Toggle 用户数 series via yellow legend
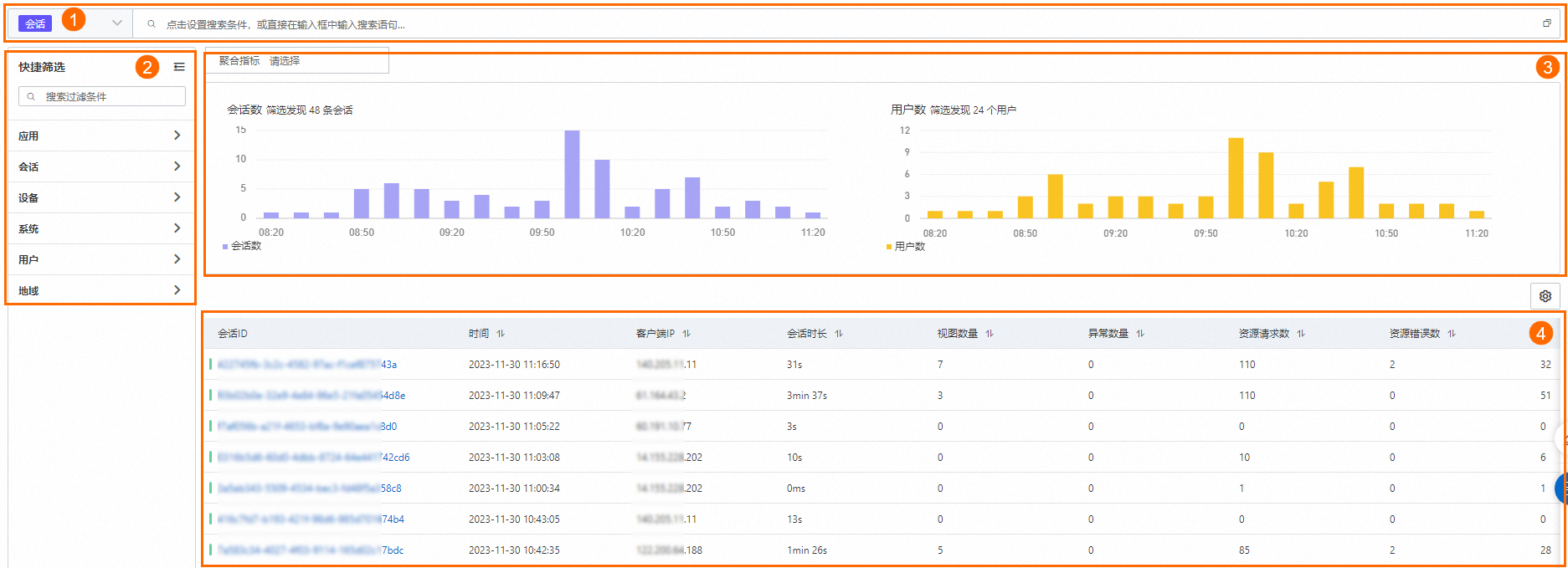 [x=906, y=247]
